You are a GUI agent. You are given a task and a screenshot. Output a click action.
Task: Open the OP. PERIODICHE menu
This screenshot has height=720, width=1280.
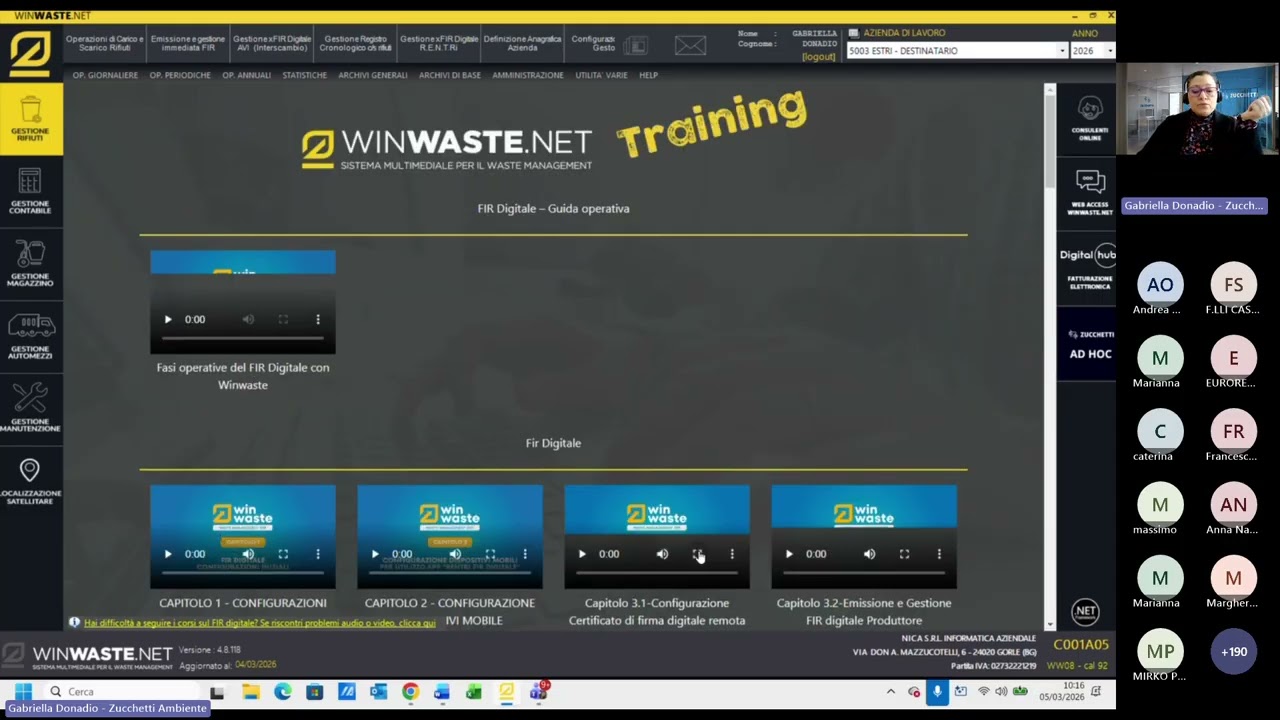[180, 75]
